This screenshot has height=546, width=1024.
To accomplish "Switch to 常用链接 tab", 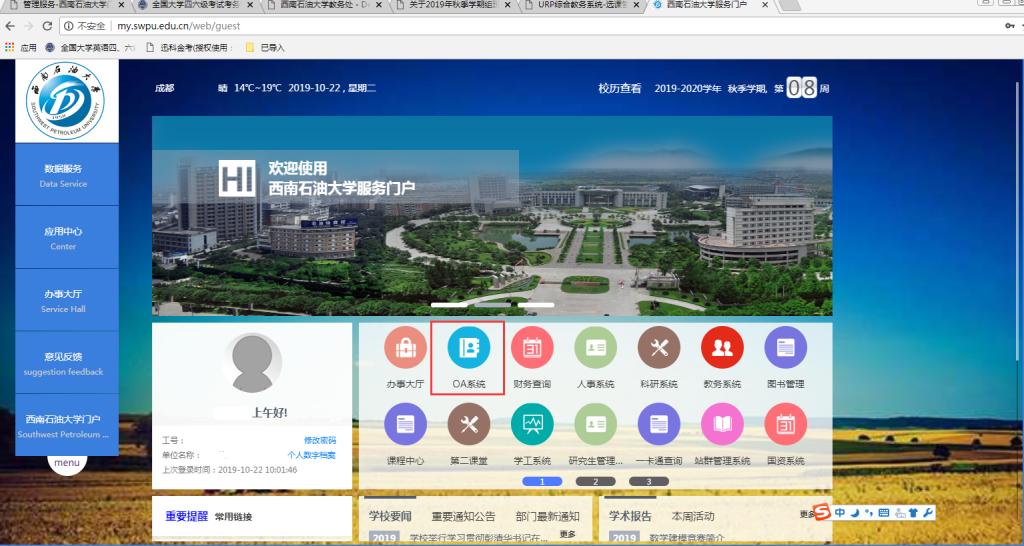I will point(233,517).
